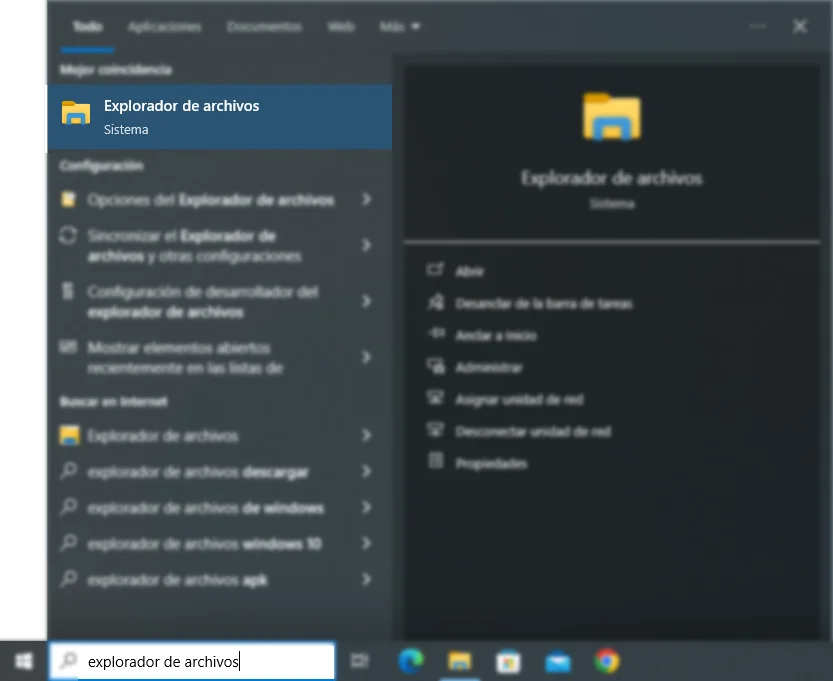Click the Desconectar unidad de red icon
The height and width of the screenshot is (681, 833).
[x=436, y=431]
